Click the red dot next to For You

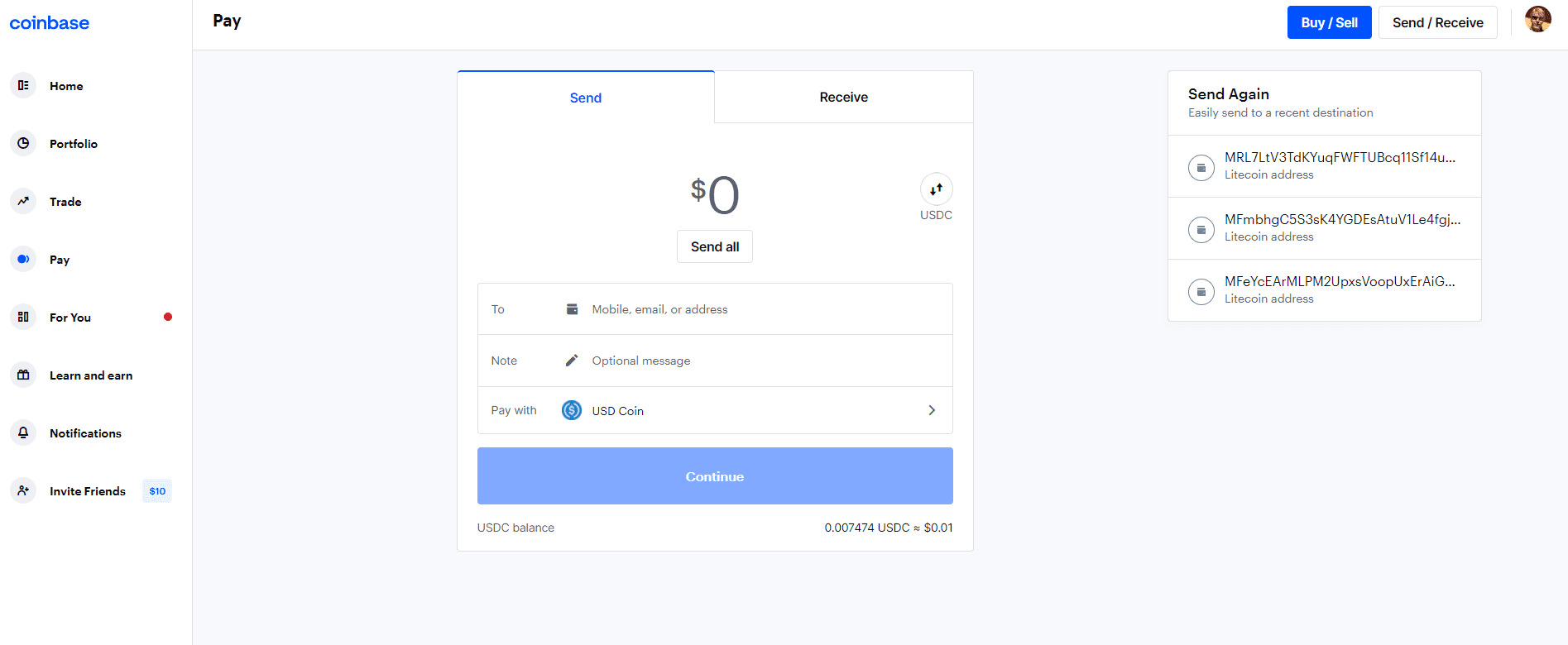point(168,317)
